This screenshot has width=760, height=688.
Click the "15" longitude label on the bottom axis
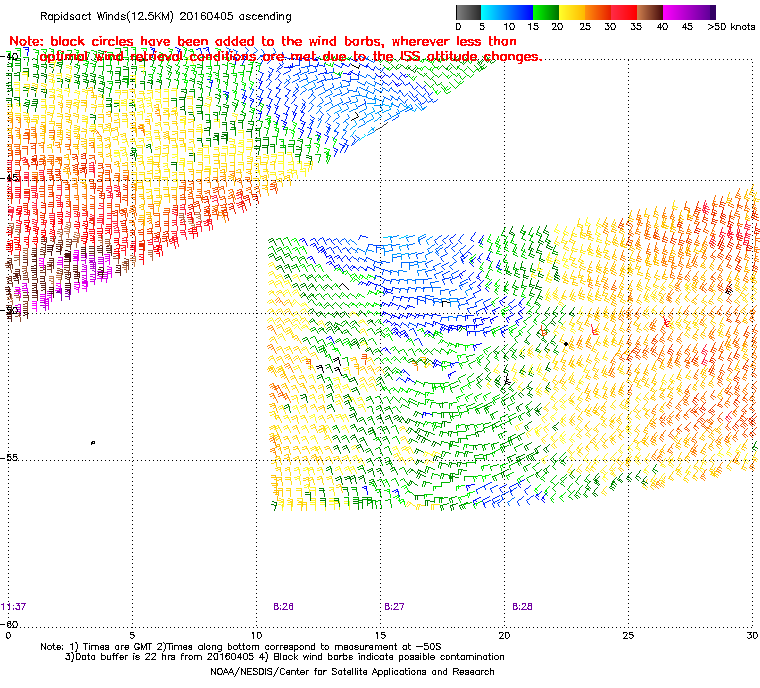(380, 636)
